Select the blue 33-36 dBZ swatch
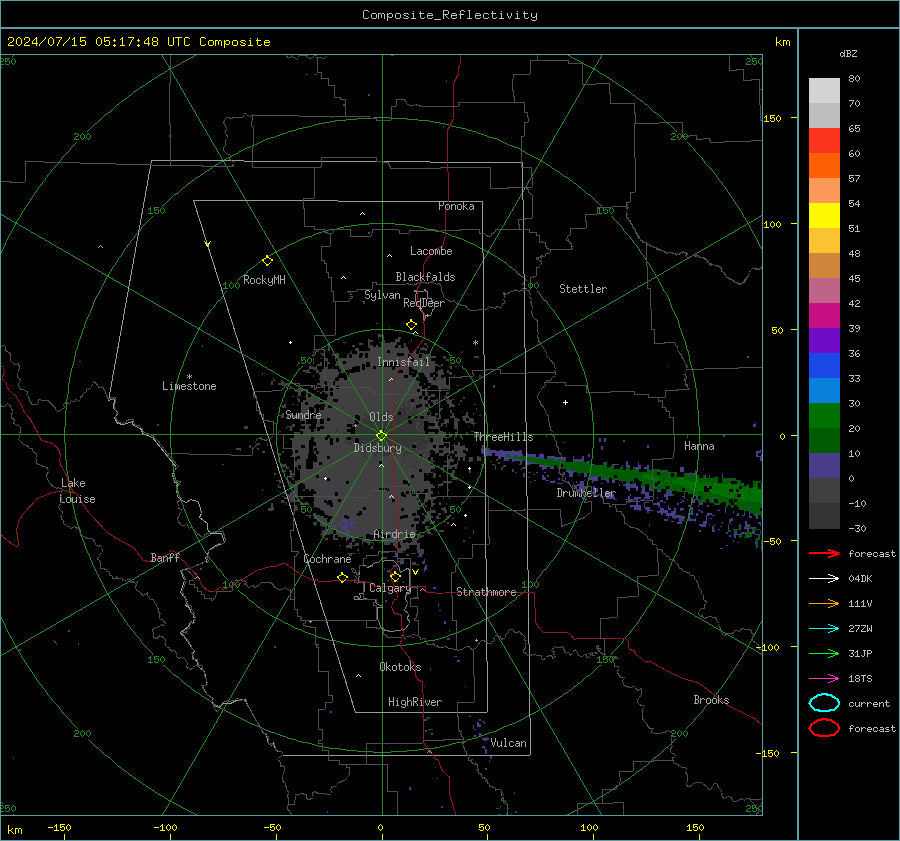Screen dimensions: 900x841 point(824,366)
